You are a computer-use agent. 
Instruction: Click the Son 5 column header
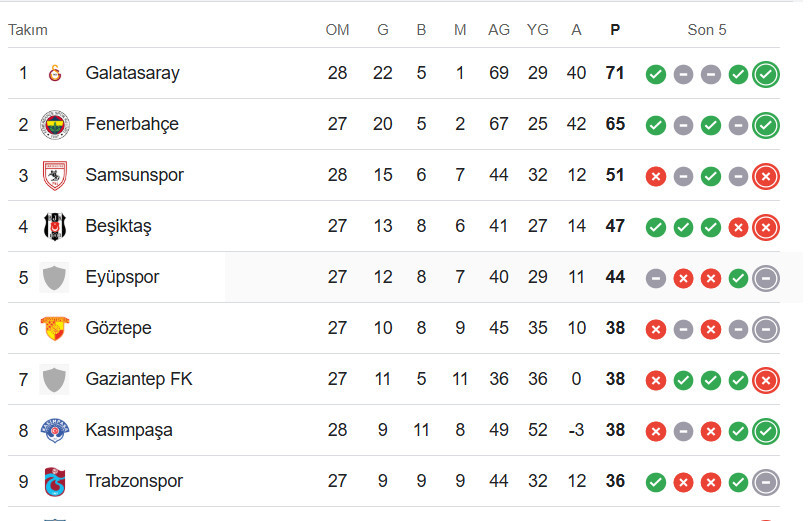pos(706,30)
